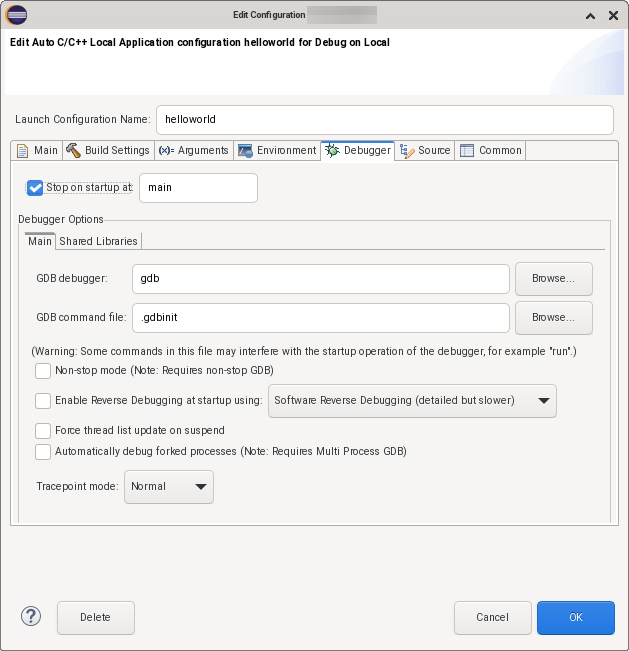The width and height of the screenshot is (629, 651).
Task: Open the Software Reverse Debugging dropdown
Action: tap(412, 401)
